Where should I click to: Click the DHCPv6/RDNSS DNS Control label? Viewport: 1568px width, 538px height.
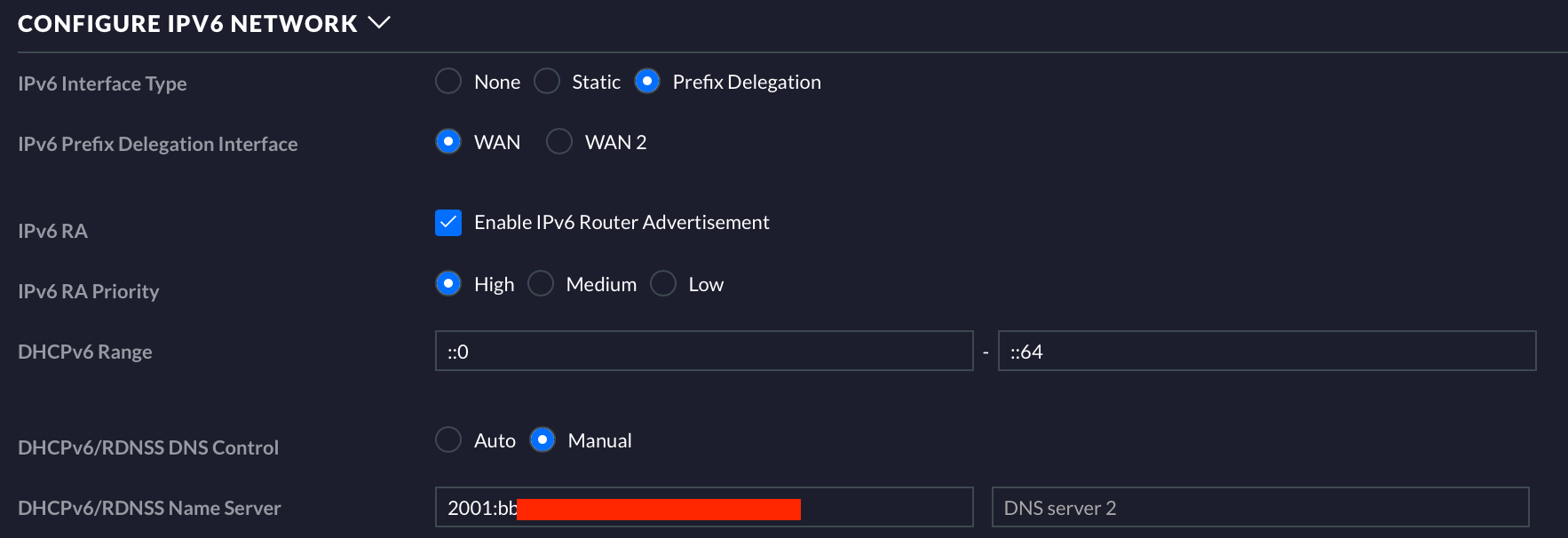point(147,447)
